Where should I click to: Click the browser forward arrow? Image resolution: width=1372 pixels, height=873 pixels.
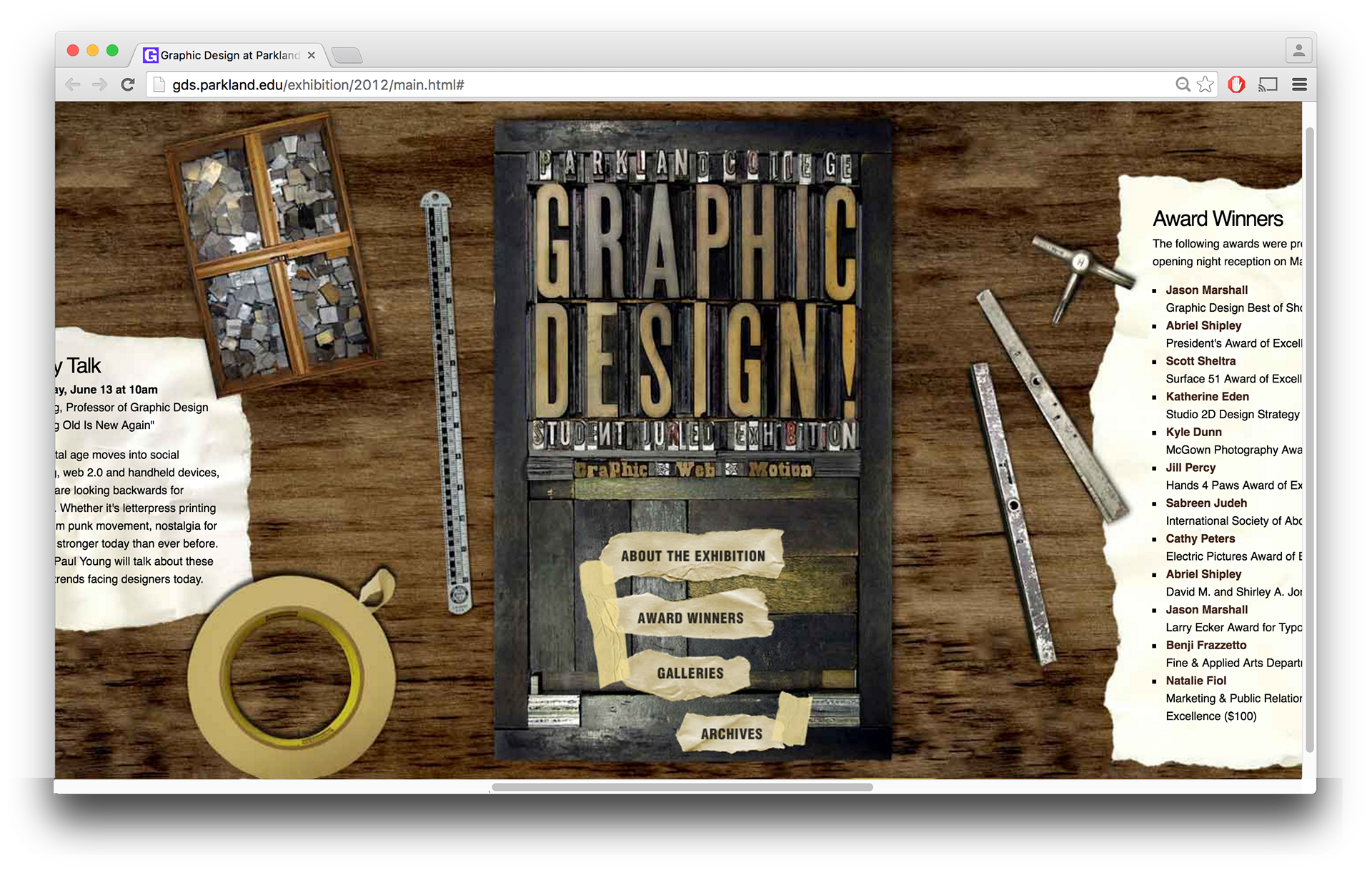(x=100, y=85)
